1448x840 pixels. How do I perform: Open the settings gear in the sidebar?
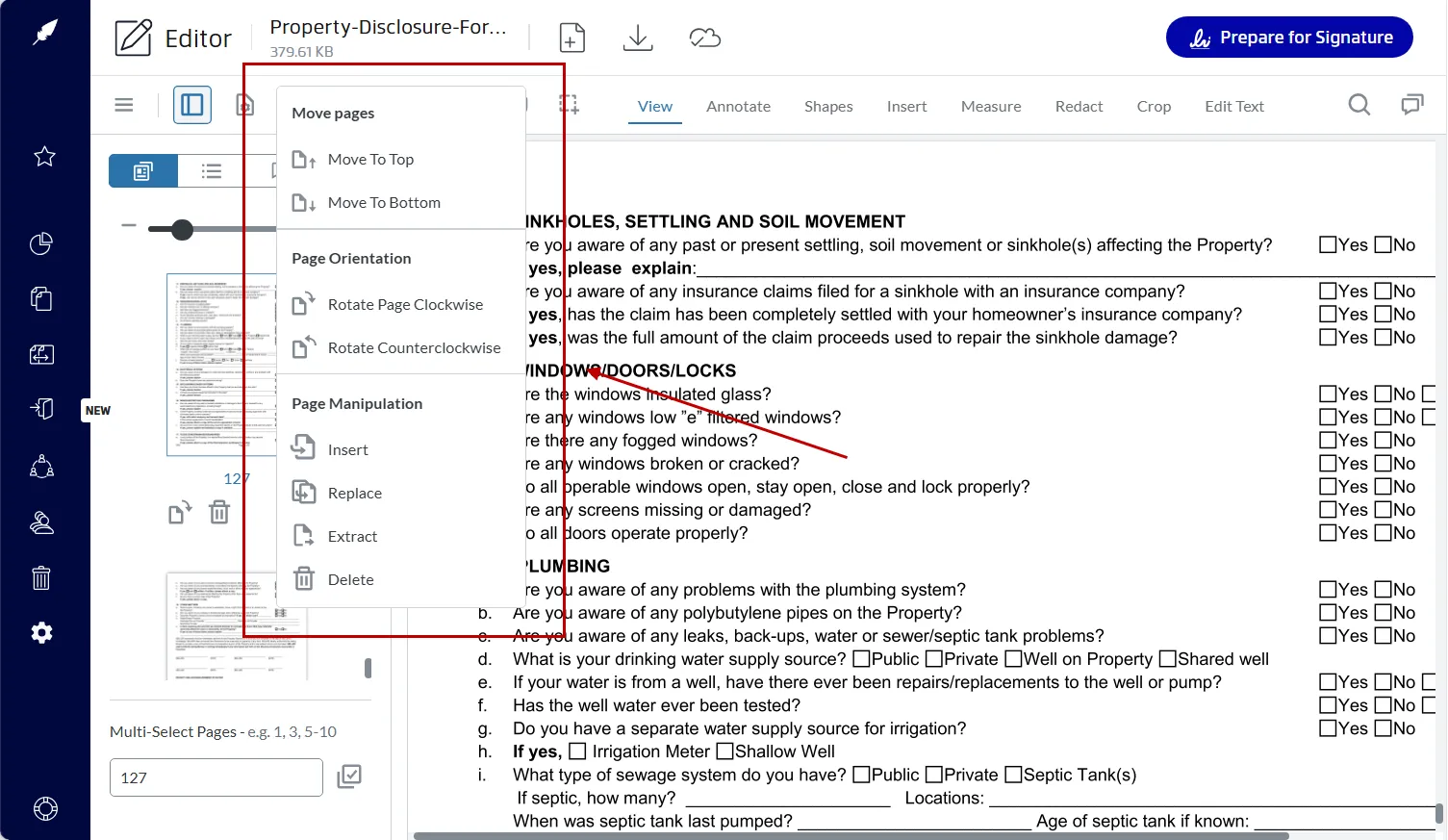coord(41,632)
